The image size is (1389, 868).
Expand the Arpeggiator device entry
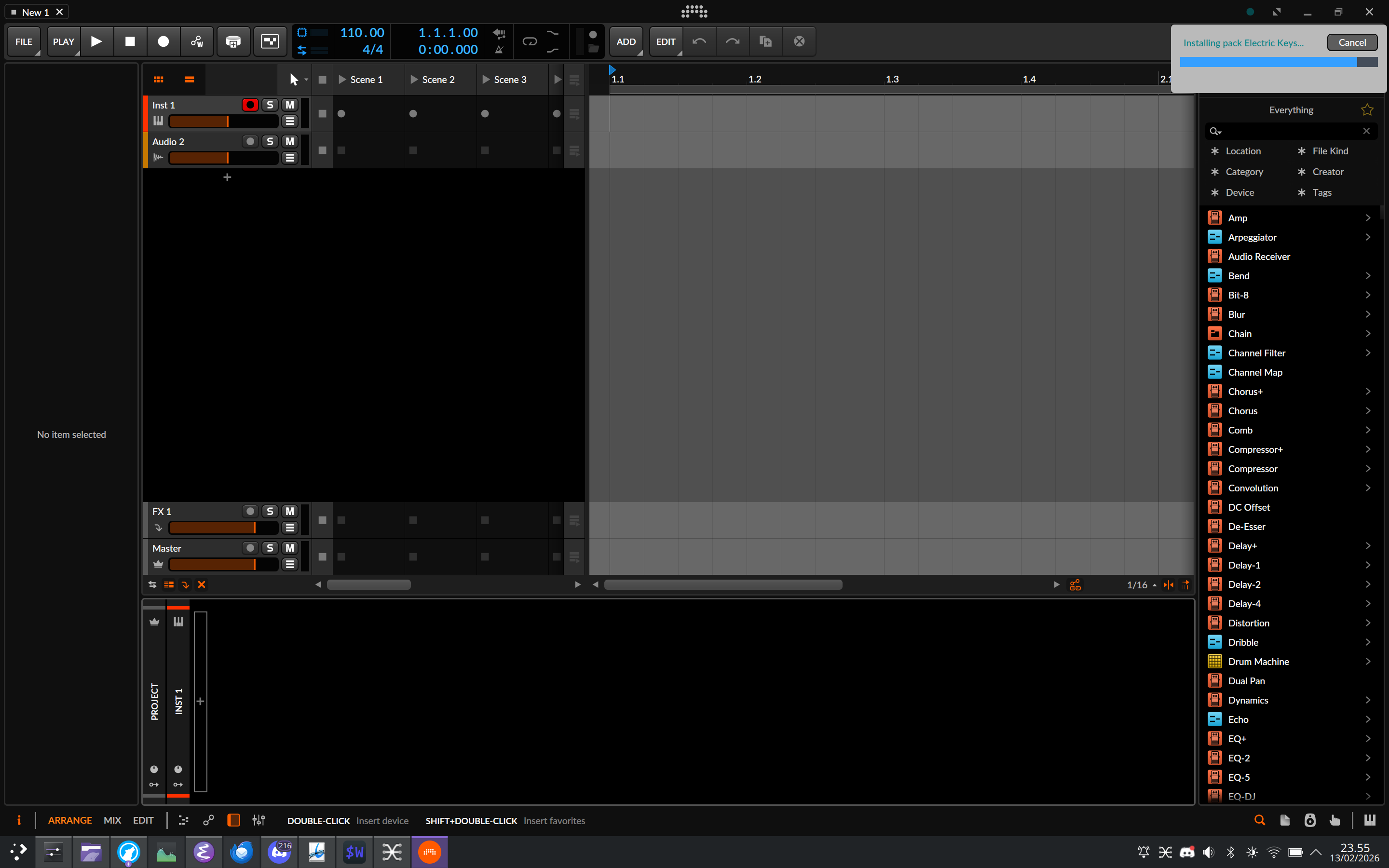point(1368,237)
